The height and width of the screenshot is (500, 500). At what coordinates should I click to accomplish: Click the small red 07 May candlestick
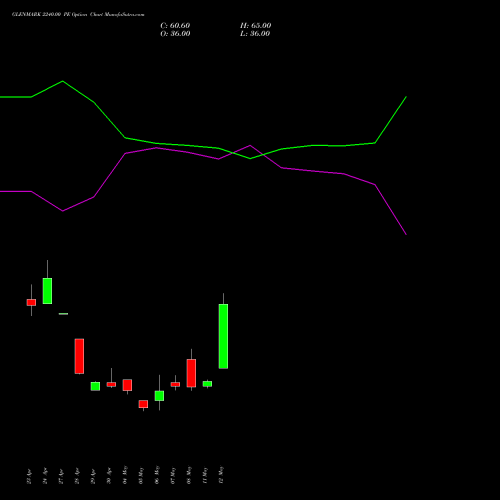(175, 384)
